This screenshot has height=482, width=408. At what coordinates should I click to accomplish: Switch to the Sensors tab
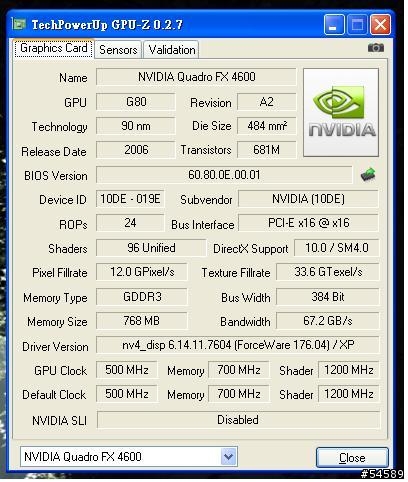coord(118,50)
